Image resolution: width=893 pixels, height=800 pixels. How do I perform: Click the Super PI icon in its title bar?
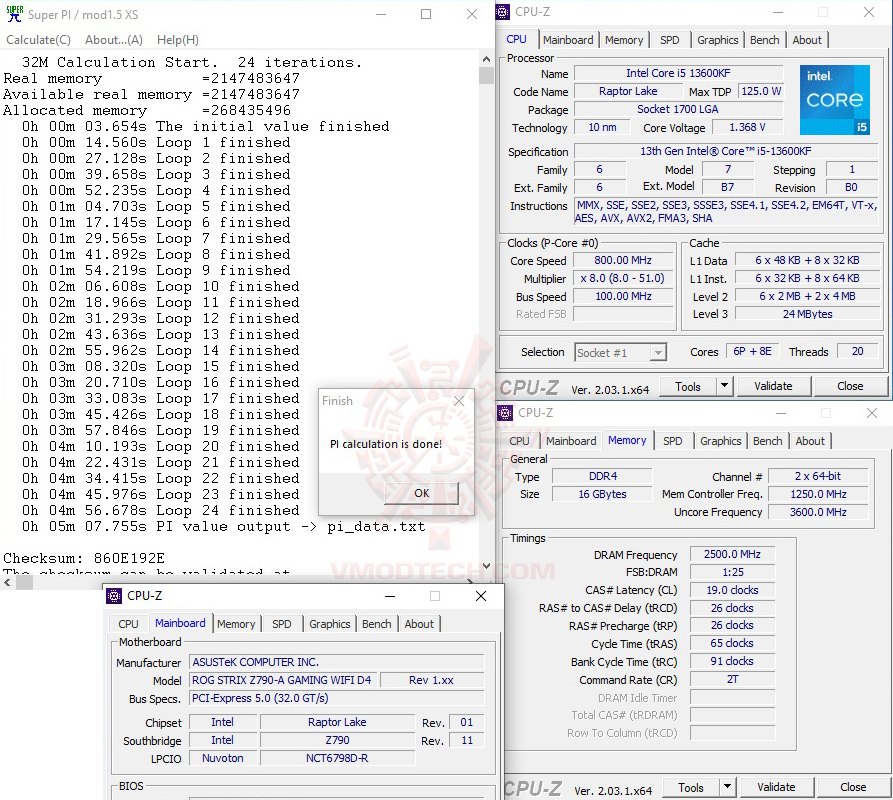tap(14, 14)
